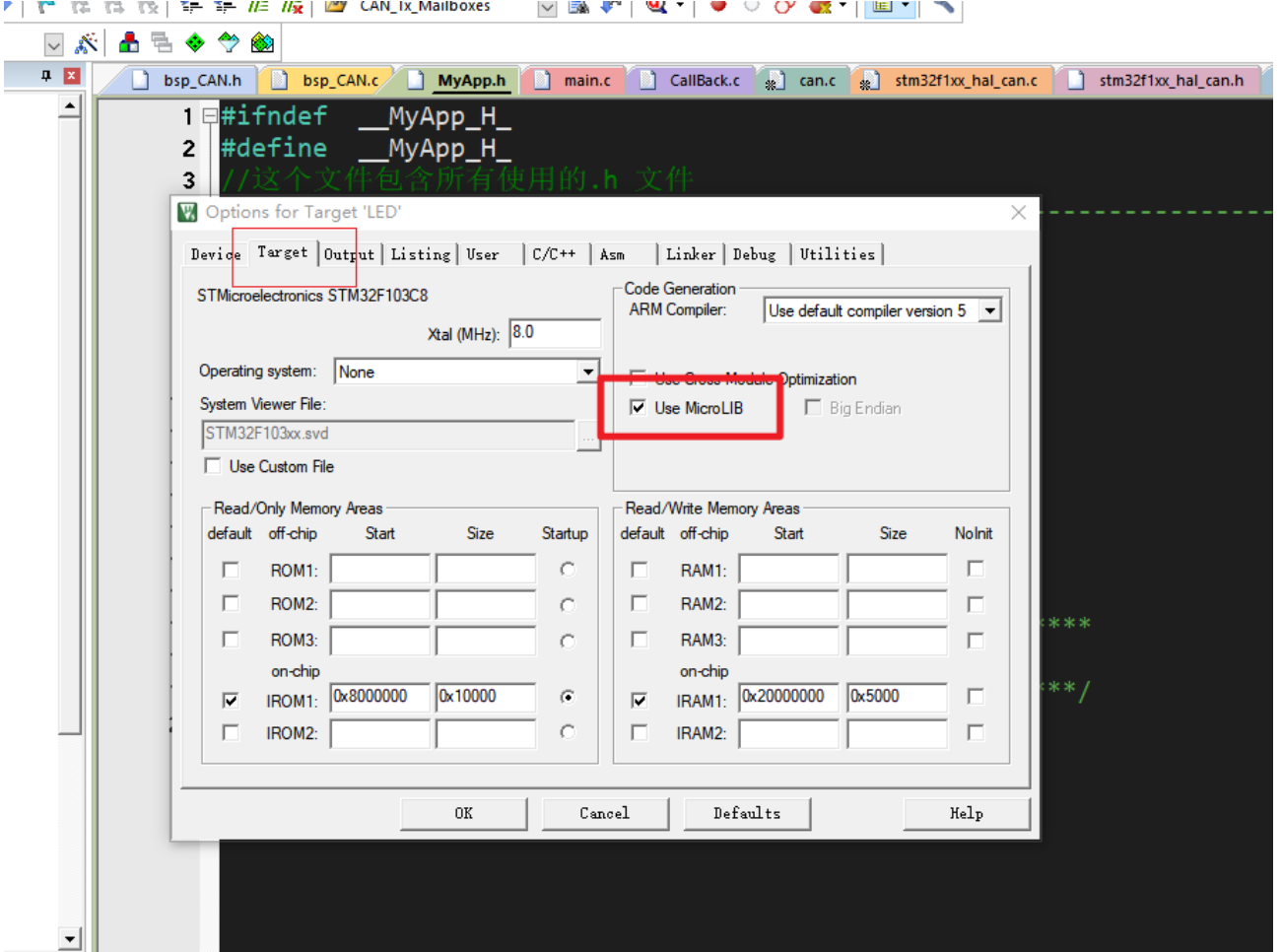Click the project panel vertical scrollbar thumb
Screen dimensions: 1281x952
69,425
